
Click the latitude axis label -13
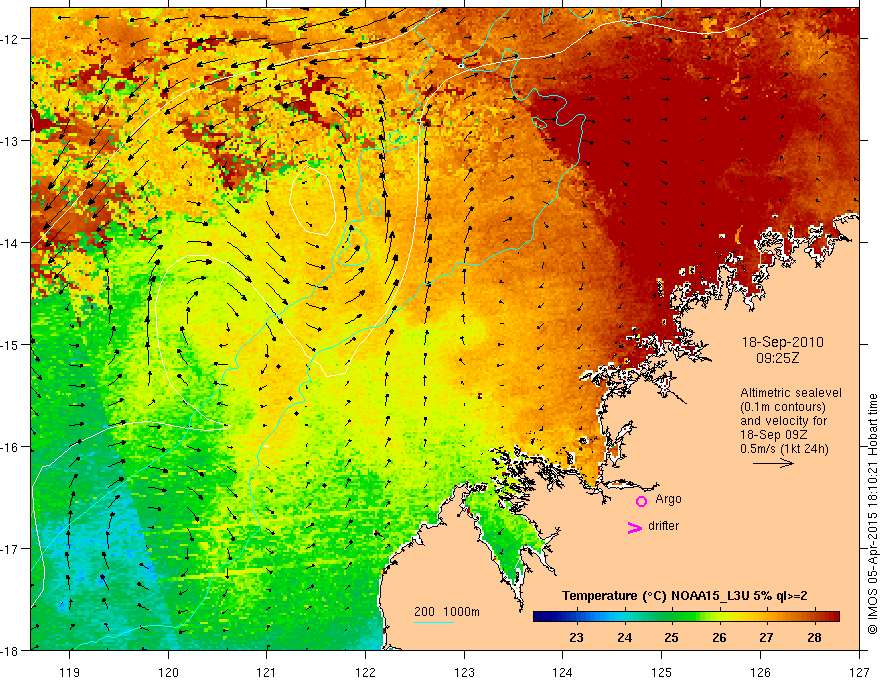click(10, 141)
